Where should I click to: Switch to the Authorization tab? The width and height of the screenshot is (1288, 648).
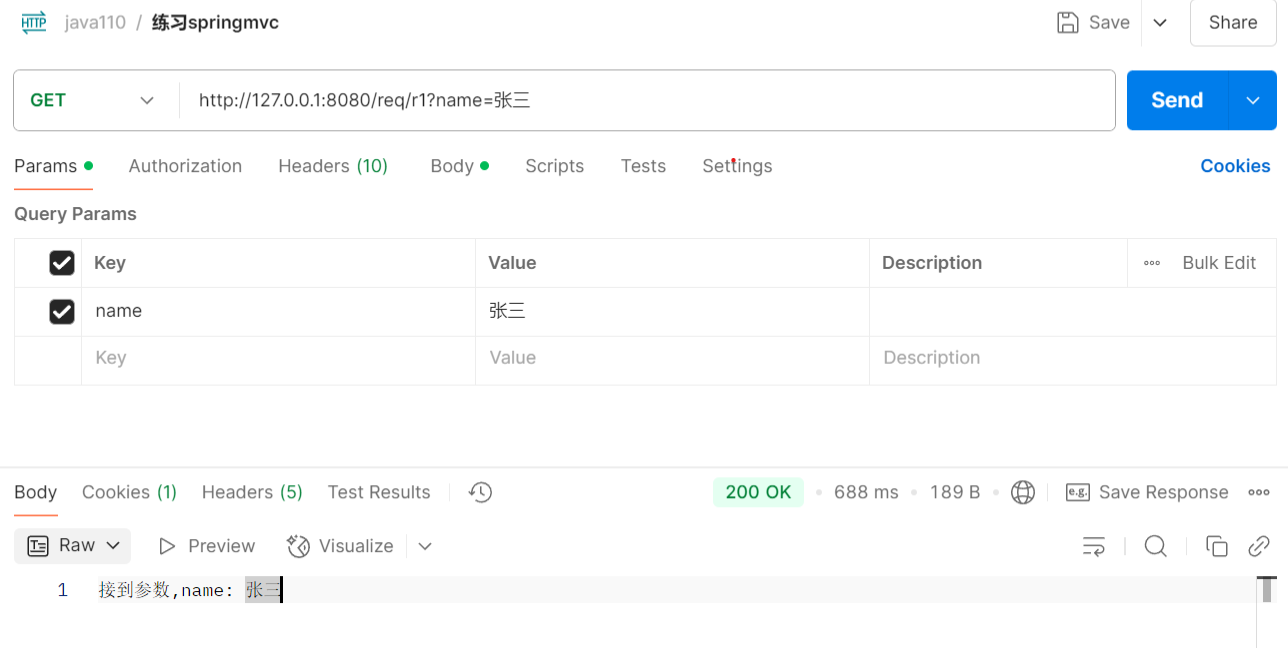click(185, 166)
